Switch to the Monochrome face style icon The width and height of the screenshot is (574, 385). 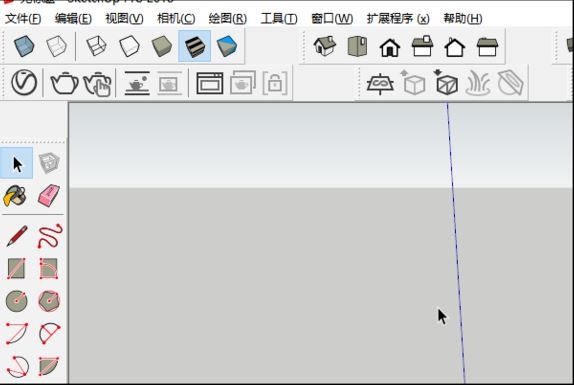[227, 46]
